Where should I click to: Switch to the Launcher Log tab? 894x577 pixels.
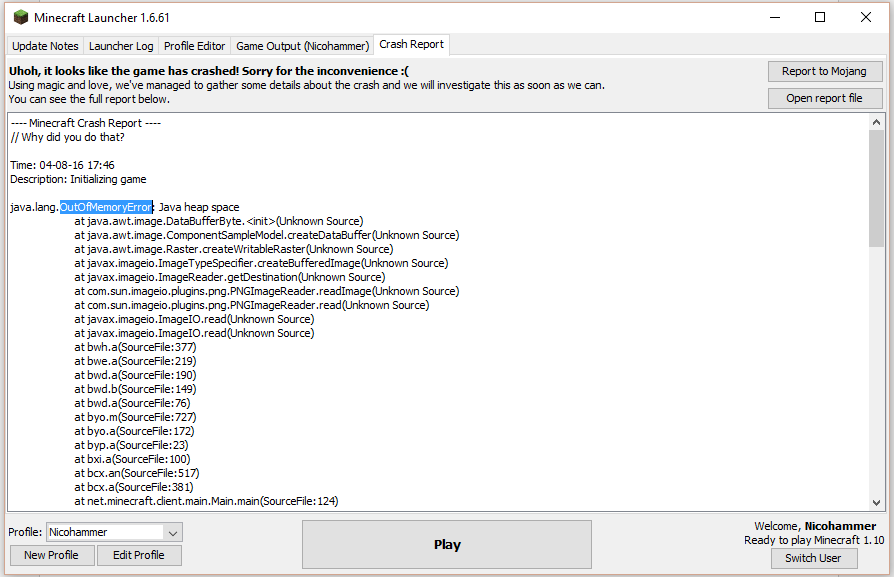tap(121, 46)
